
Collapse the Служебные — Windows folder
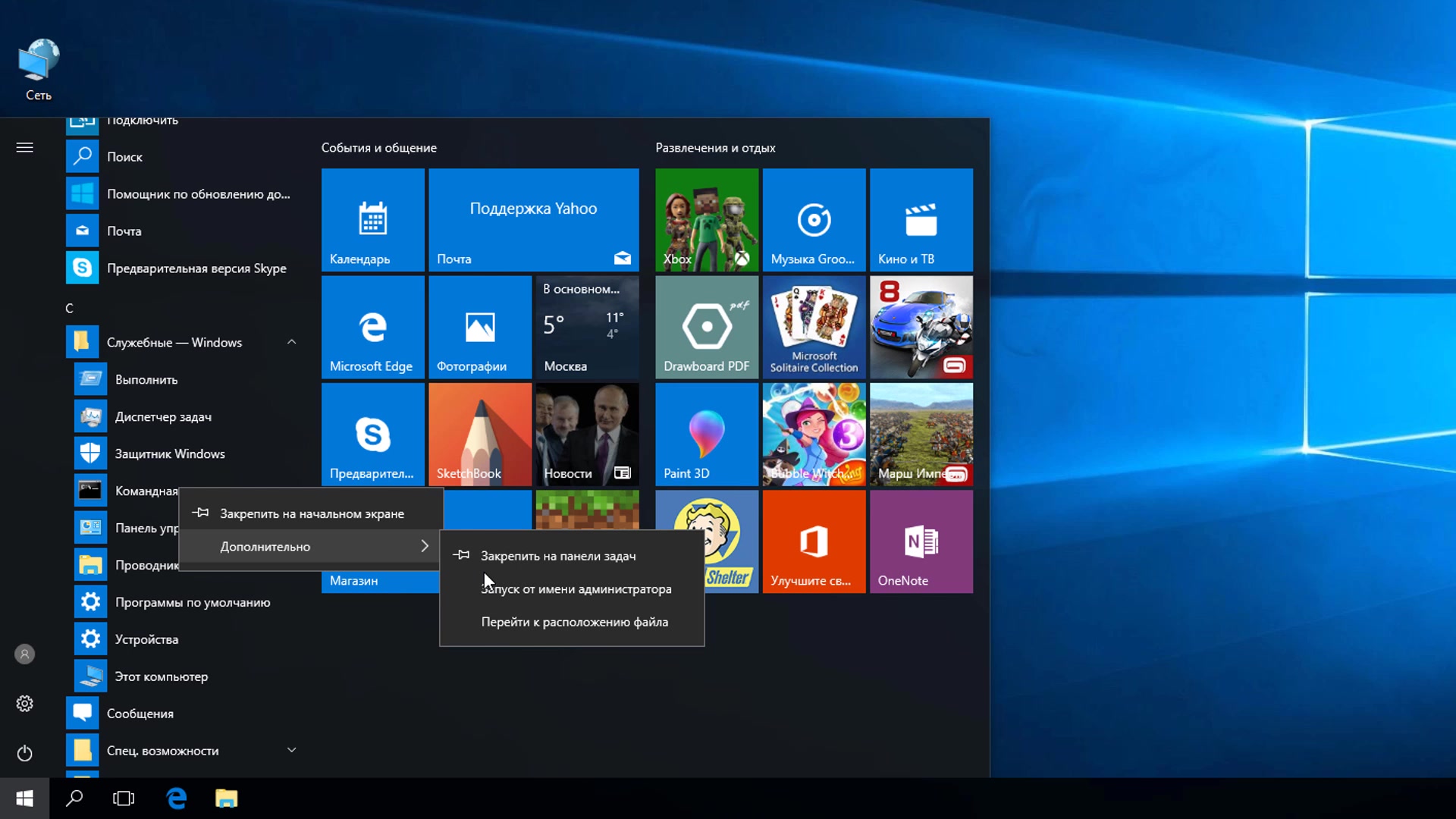click(x=182, y=342)
